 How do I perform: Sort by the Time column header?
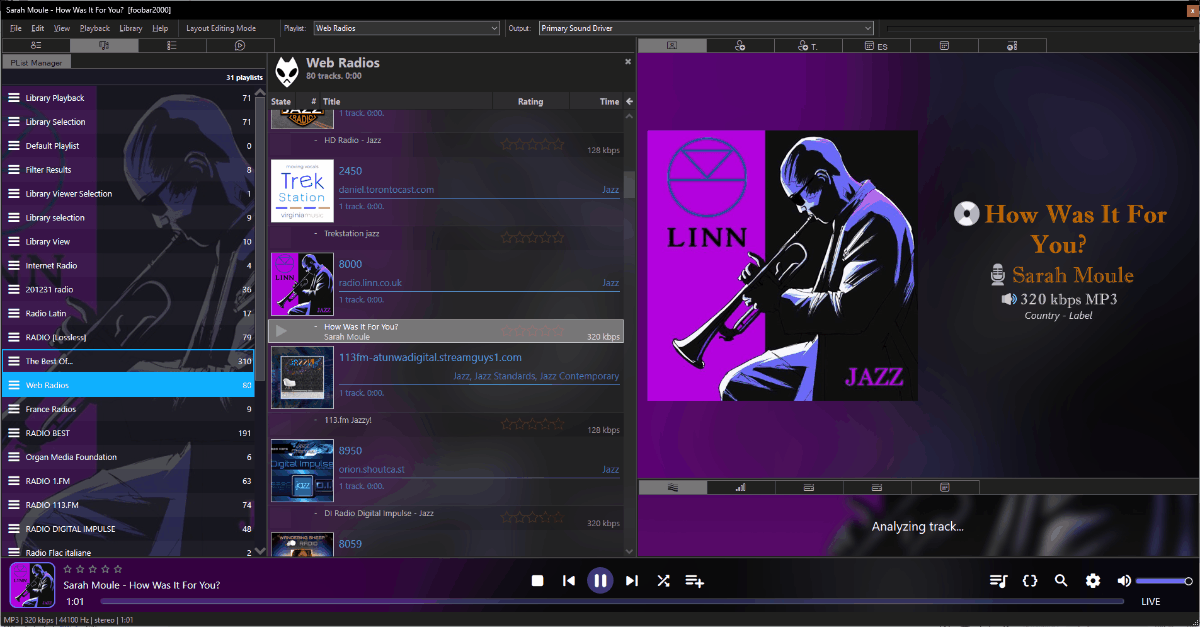coord(609,101)
